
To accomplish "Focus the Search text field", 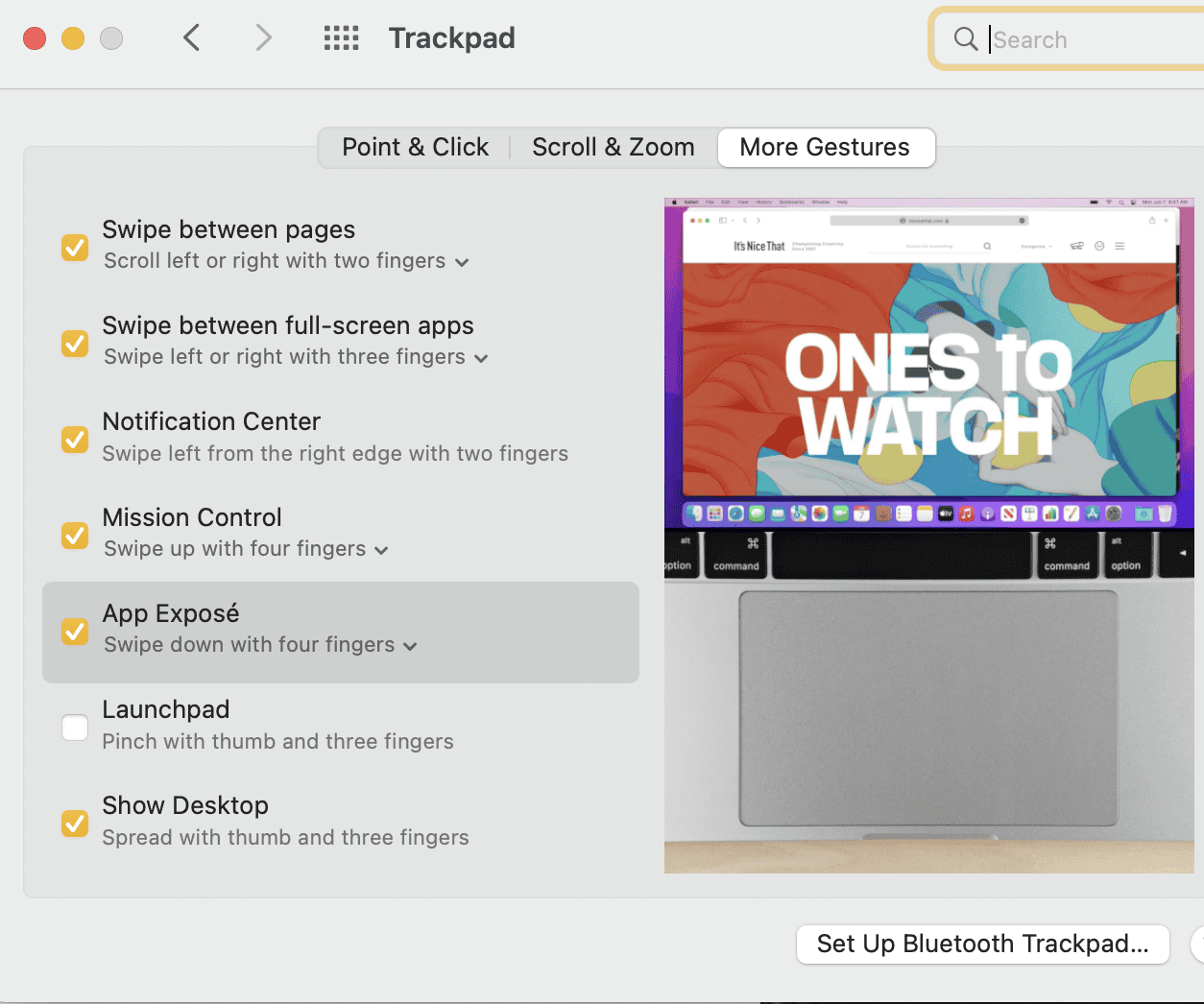I will (x=1085, y=40).
